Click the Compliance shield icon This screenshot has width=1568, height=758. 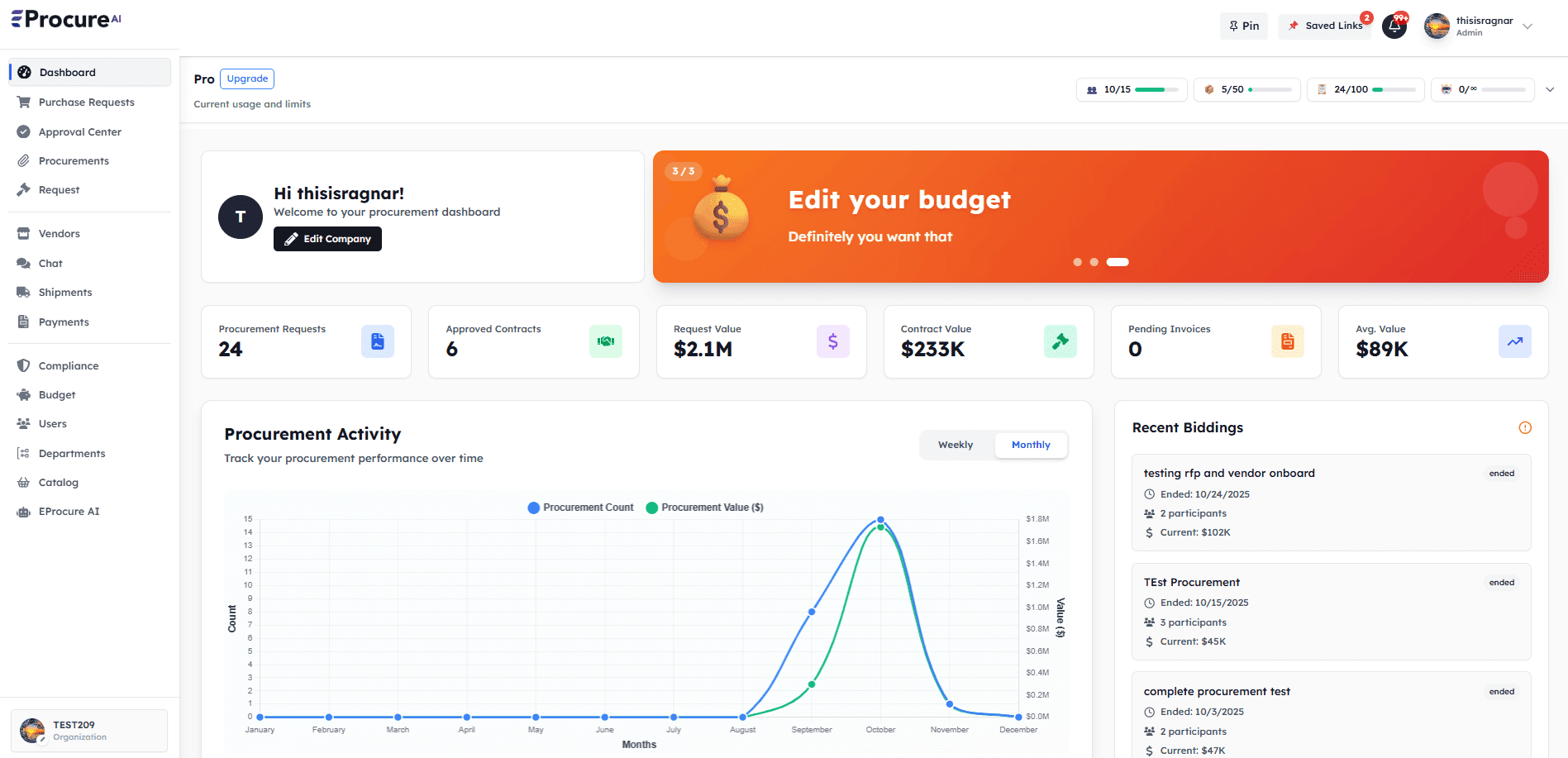24,365
